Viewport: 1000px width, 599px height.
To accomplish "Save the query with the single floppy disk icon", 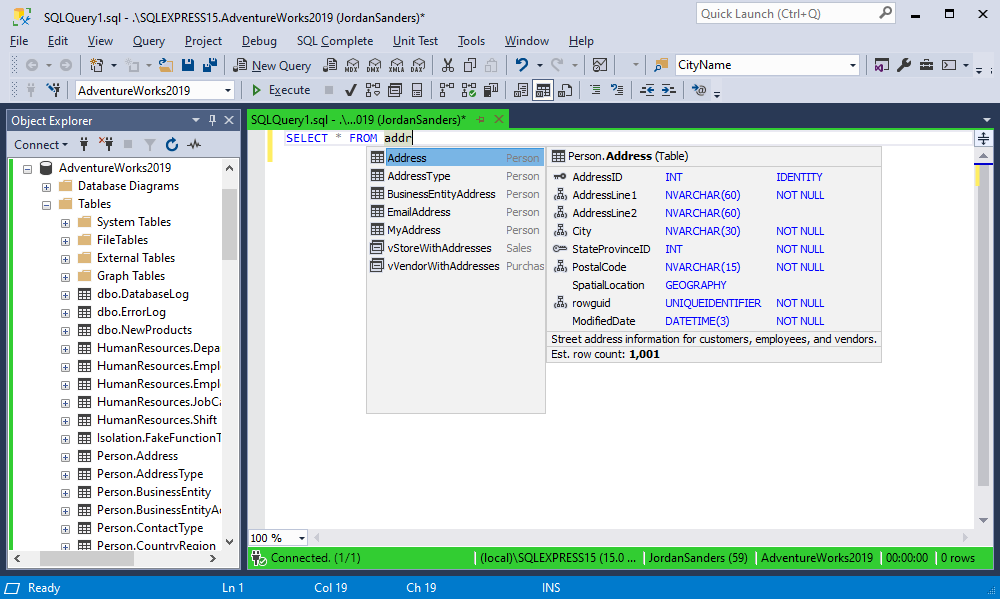I will point(188,65).
